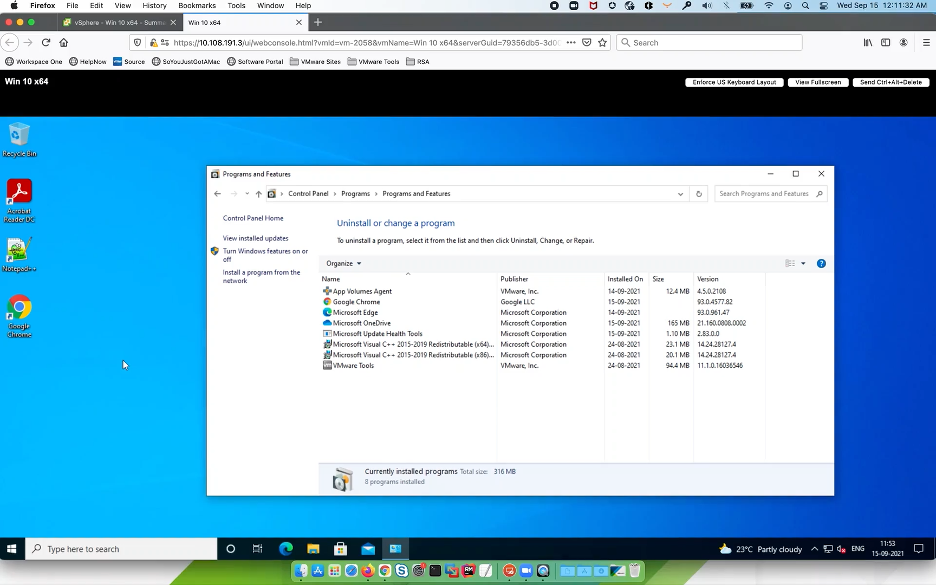
Task: Click the Search Programs and Features field
Action: 765,194
